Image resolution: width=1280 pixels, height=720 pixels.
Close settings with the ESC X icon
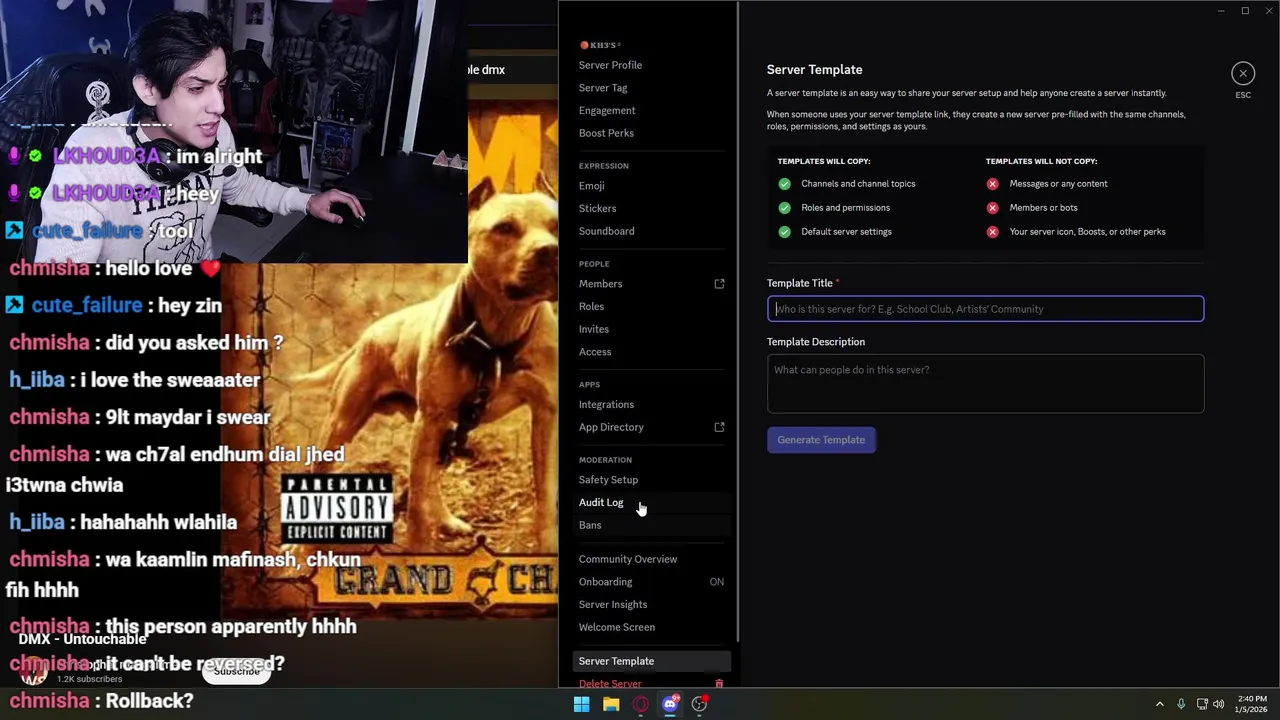[1243, 73]
